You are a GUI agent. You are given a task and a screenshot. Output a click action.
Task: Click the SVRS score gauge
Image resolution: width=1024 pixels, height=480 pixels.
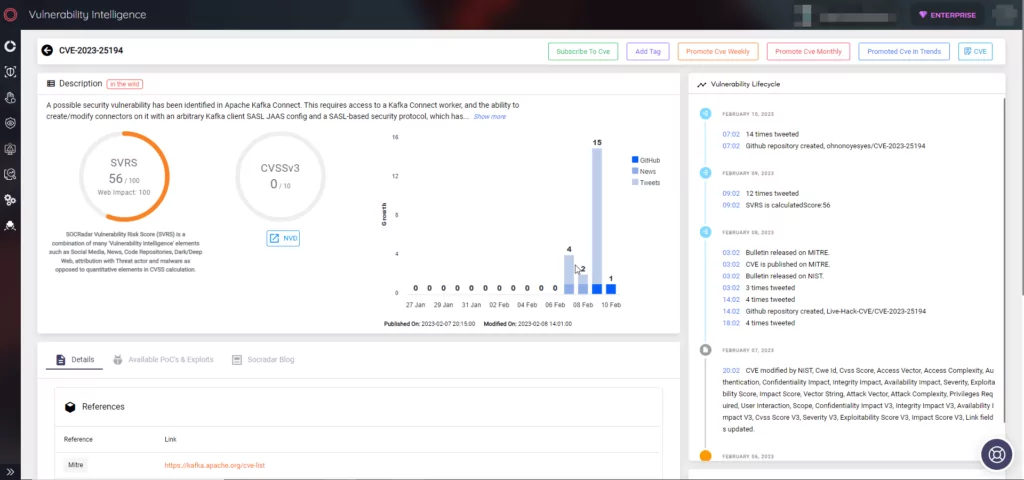[x=124, y=177]
